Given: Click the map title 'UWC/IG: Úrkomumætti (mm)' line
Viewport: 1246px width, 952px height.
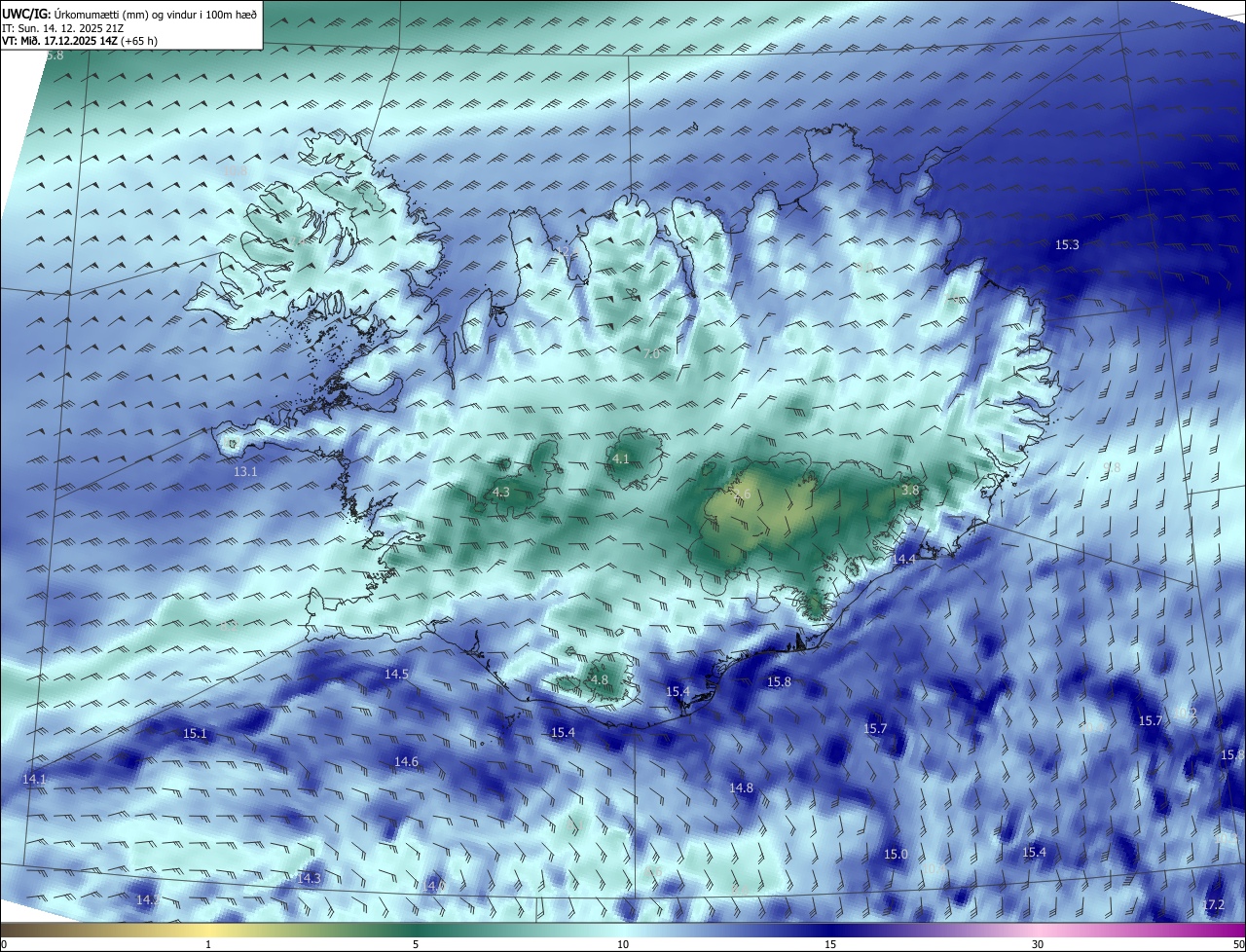Looking at the screenshot, I should click(x=128, y=14).
